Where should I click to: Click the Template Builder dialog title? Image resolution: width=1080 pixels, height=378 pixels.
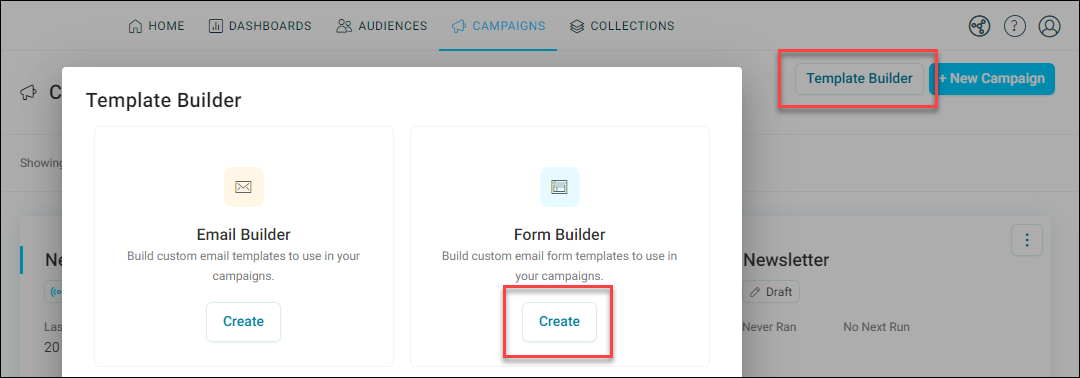pyautogui.click(x=163, y=101)
